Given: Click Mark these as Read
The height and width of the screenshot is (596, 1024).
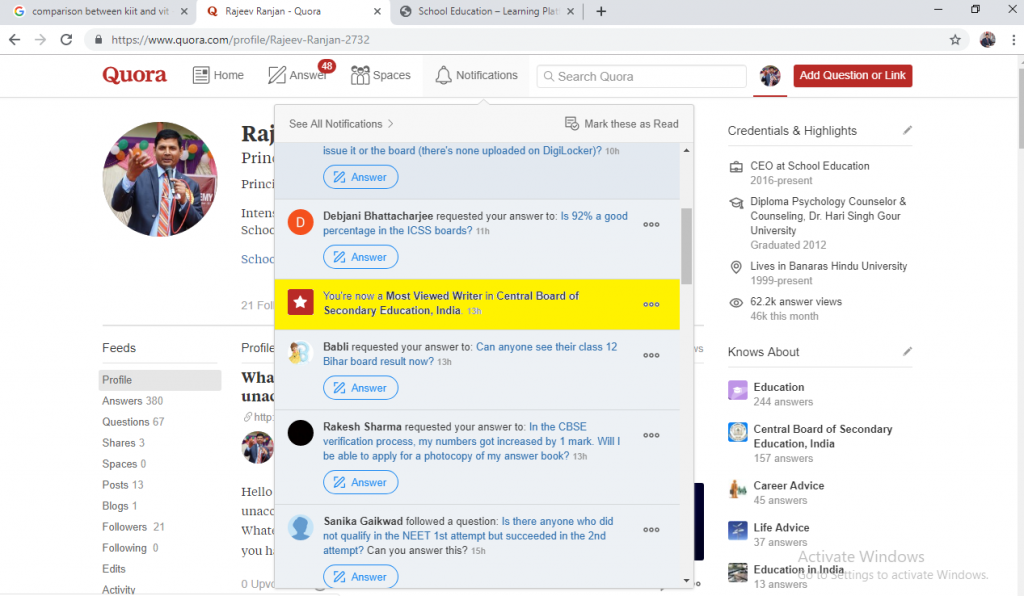Looking at the screenshot, I should point(621,123).
